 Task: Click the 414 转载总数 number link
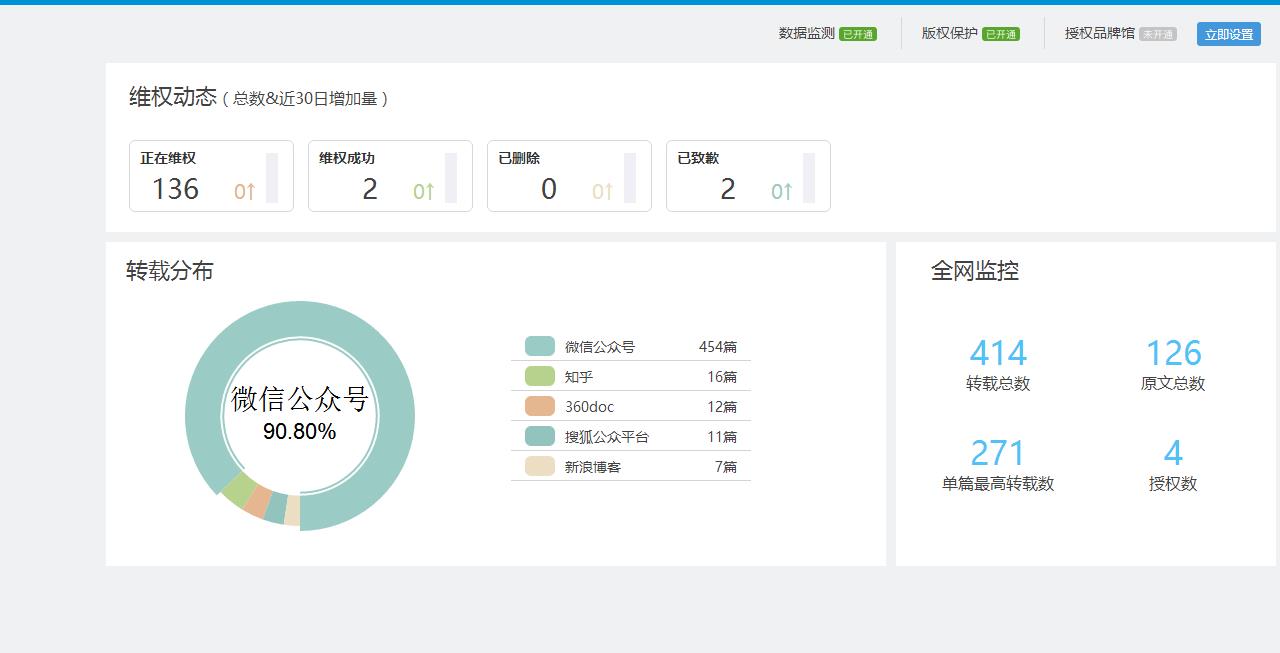[x=997, y=352]
